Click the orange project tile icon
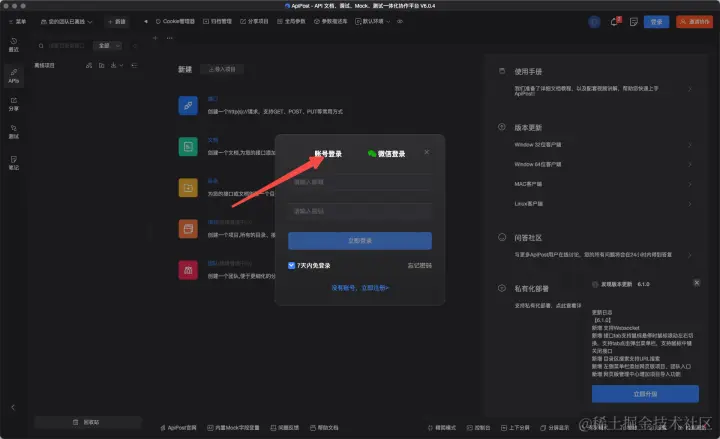The width and height of the screenshot is (720, 439). (x=188, y=229)
